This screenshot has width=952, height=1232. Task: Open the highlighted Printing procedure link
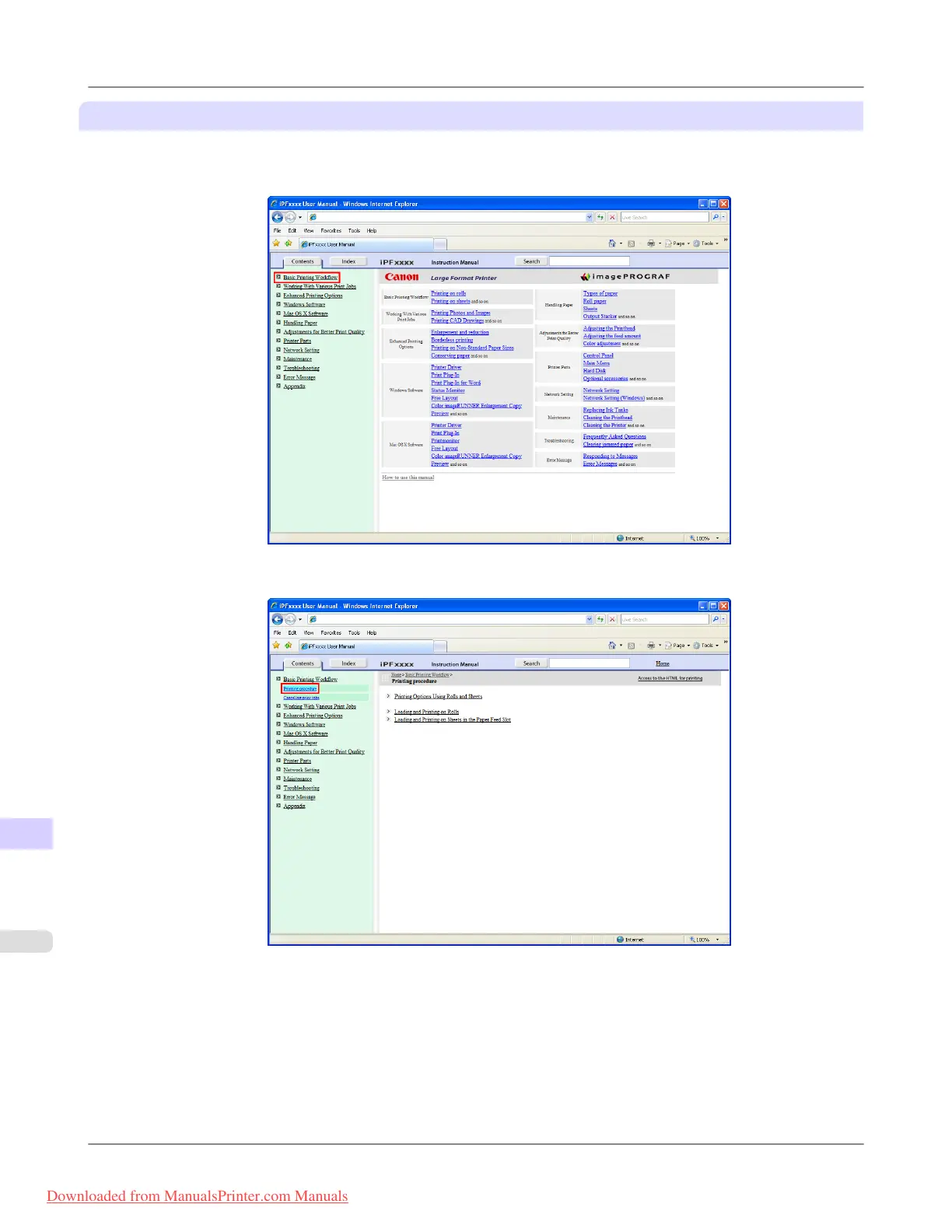coord(300,688)
